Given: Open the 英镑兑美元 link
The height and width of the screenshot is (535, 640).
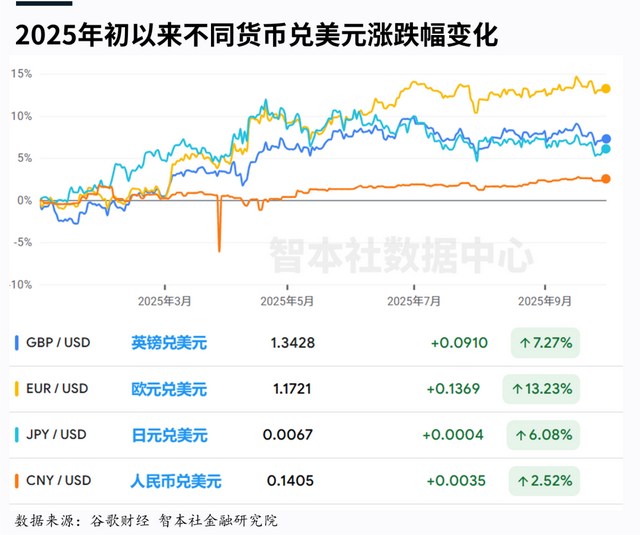Looking at the screenshot, I should [168, 343].
